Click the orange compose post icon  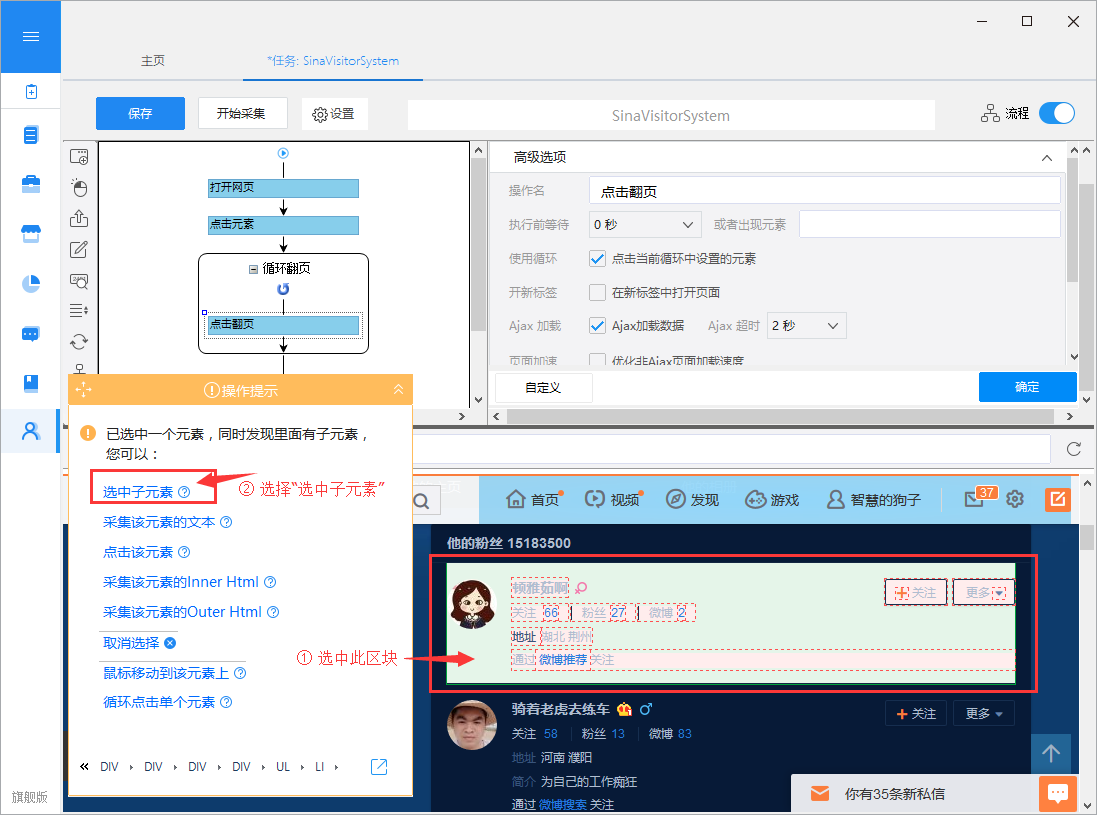(x=1057, y=499)
